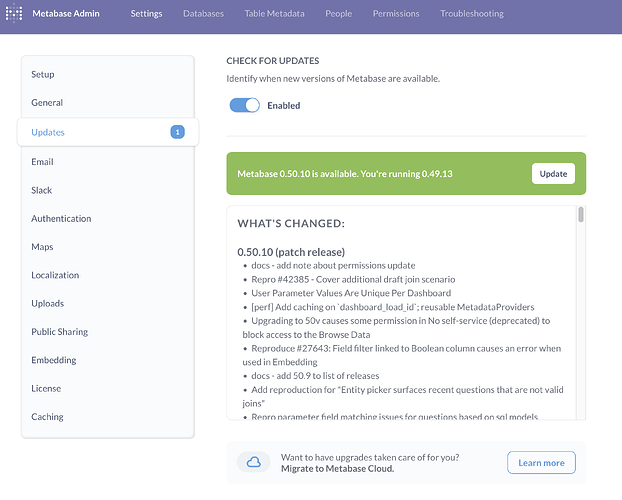
Task: Click the 'Enabled' toggle label
Action: tap(284, 106)
